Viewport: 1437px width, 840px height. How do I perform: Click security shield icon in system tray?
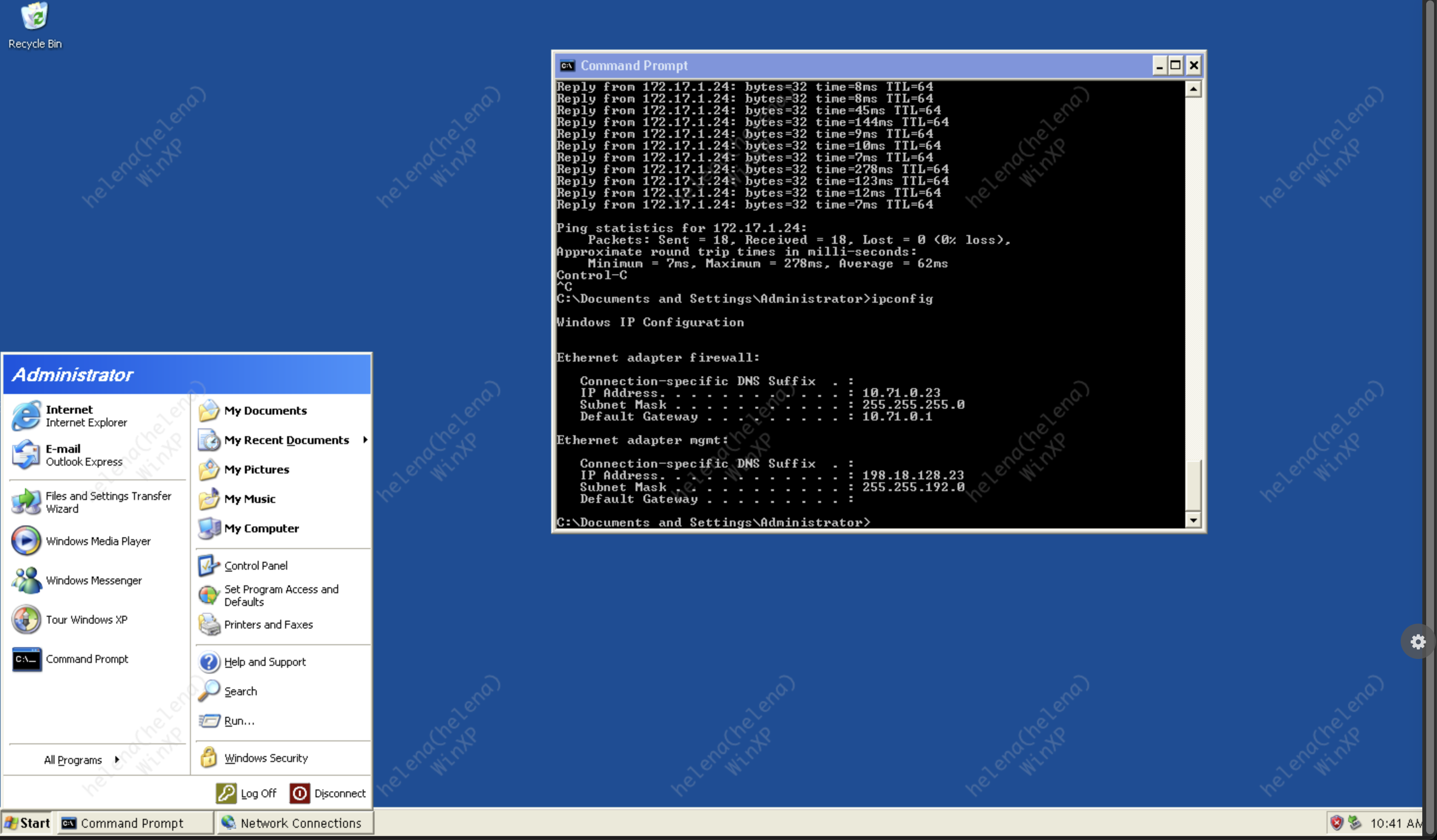click(x=1336, y=822)
